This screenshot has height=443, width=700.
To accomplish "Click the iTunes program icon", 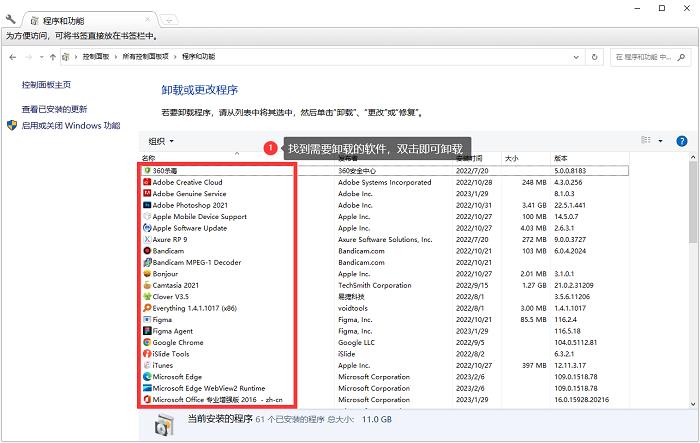I will click(x=147, y=365).
